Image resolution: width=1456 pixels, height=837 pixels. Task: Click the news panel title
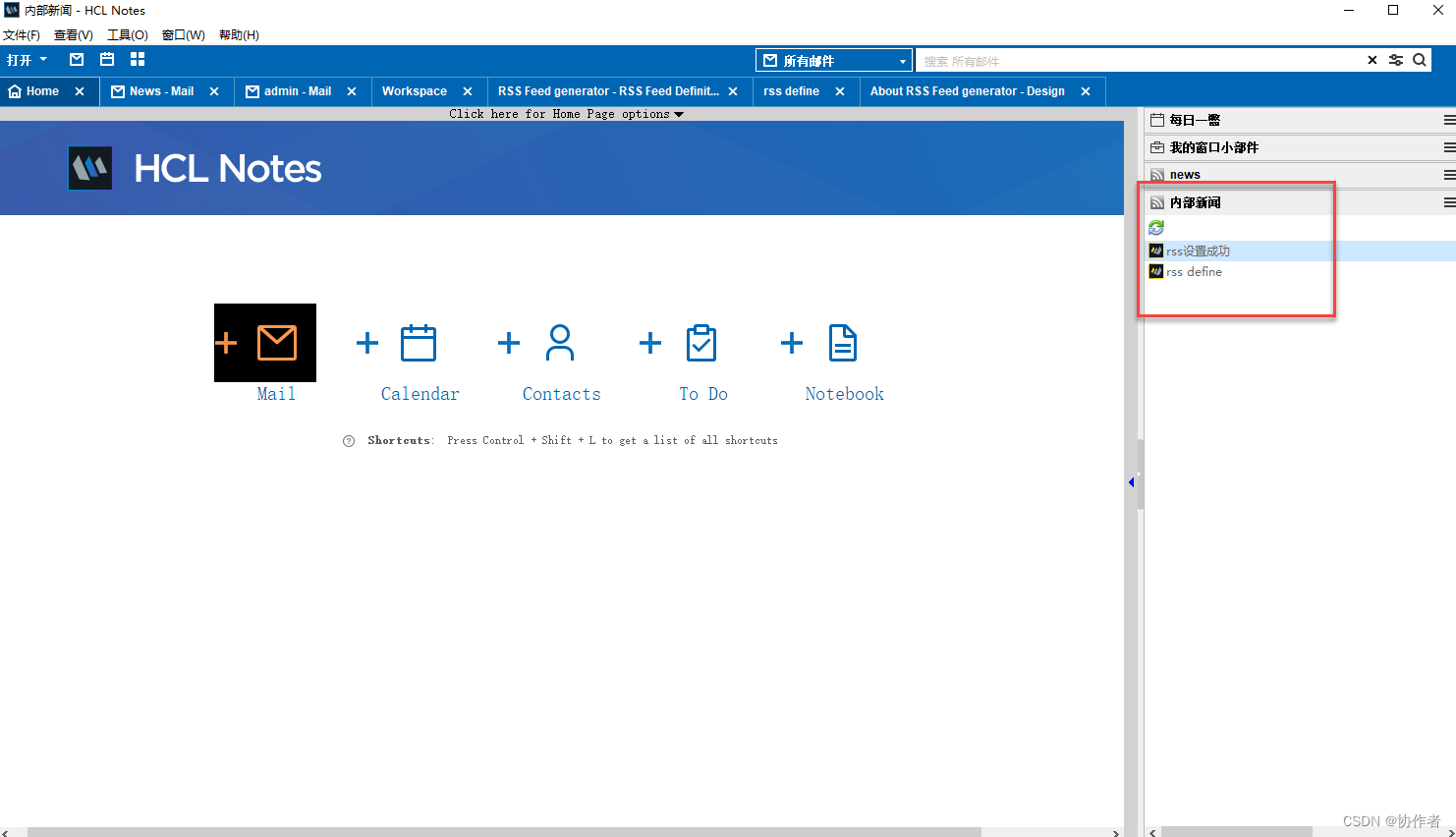point(1185,175)
